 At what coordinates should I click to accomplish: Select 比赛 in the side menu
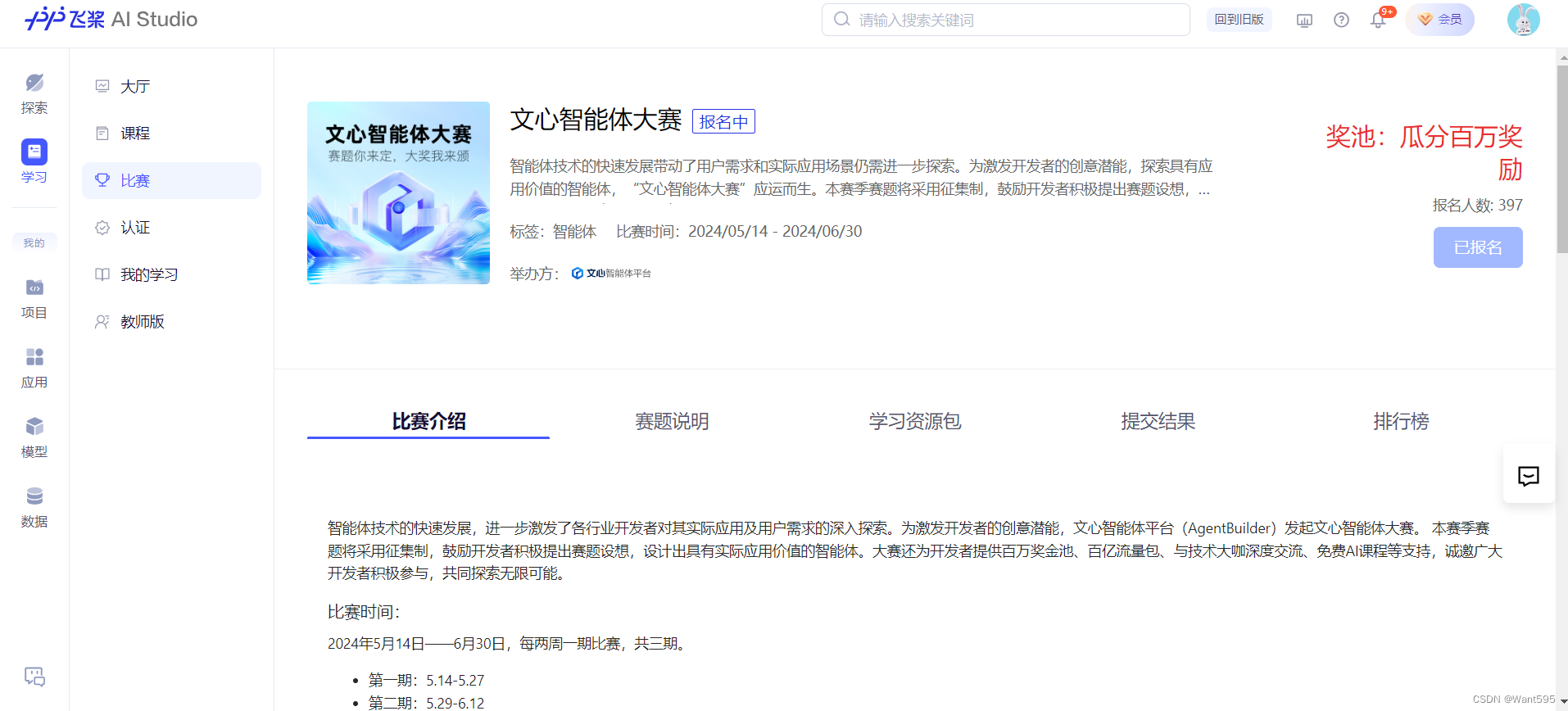pyautogui.click(x=171, y=180)
